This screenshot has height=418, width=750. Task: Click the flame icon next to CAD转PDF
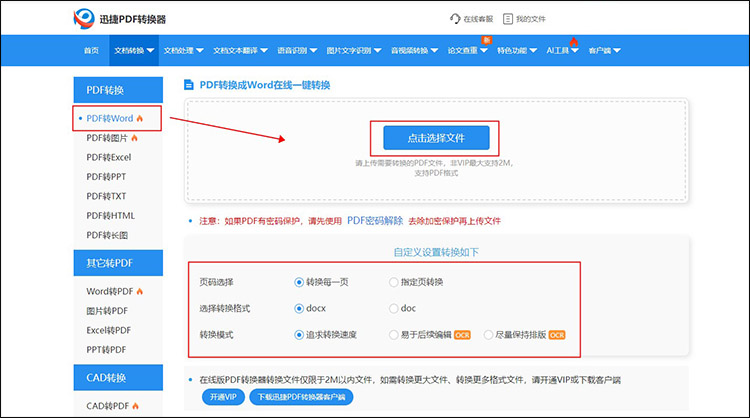coord(135,406)
